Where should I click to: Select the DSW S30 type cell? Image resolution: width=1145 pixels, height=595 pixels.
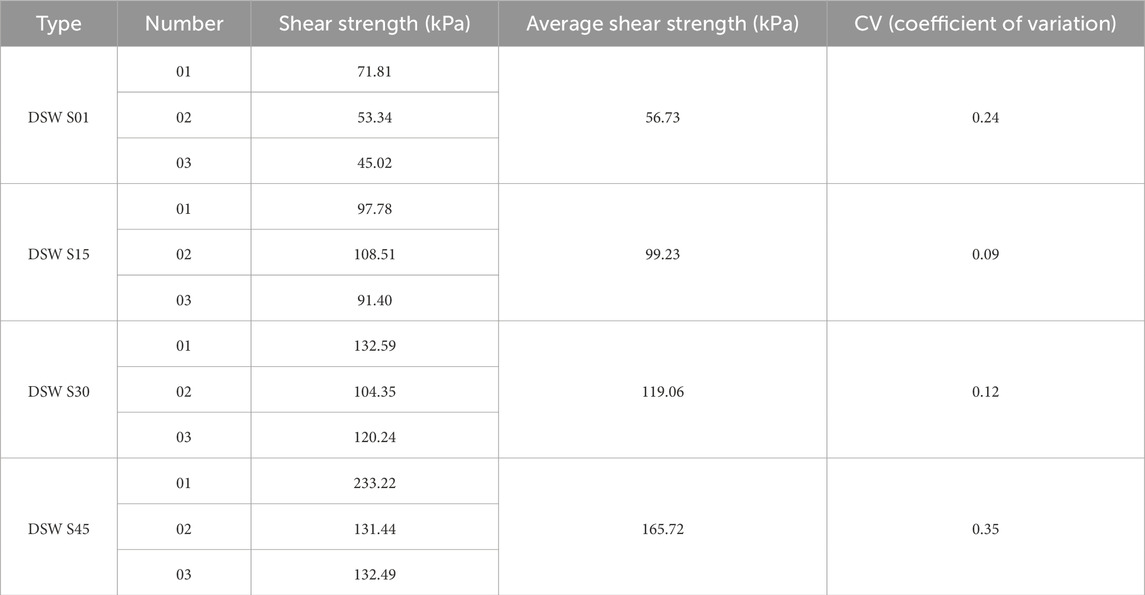58,392
